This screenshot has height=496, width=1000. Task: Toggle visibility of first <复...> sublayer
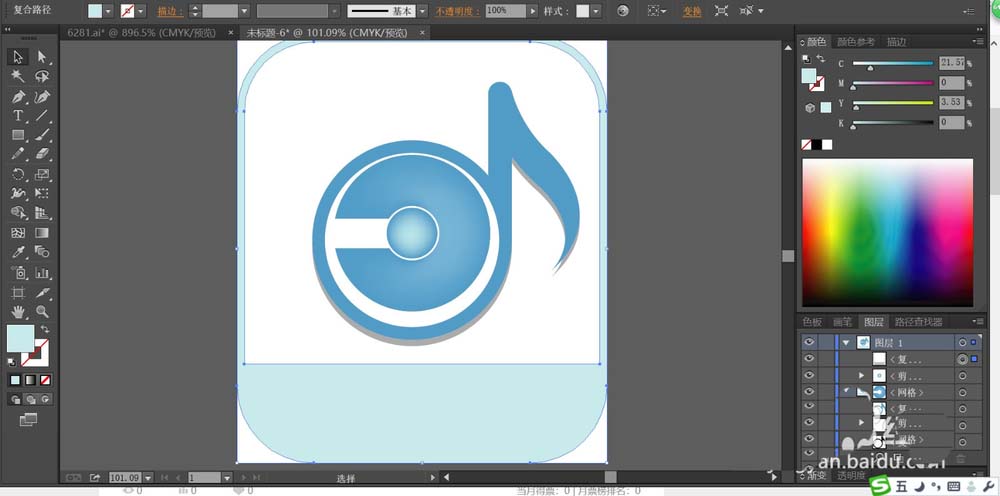(x=809, y=359)
